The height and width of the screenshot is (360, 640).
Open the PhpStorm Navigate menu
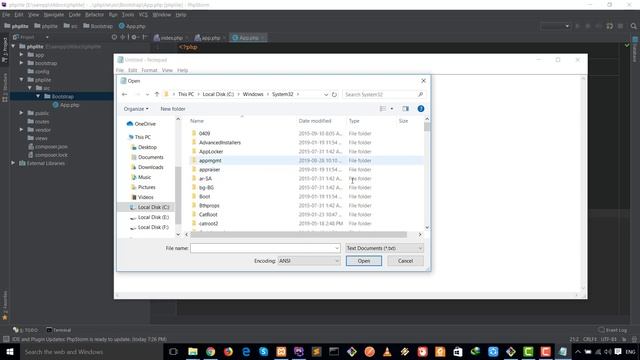(53, 15)
